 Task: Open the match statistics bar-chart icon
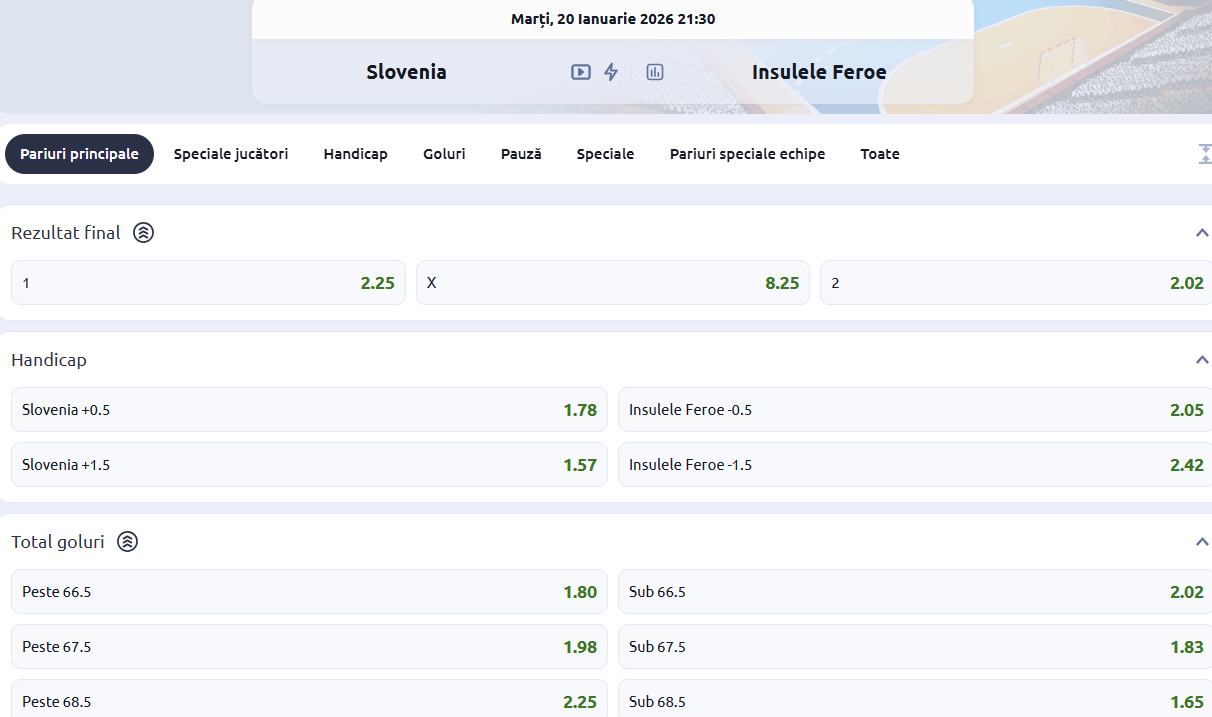coord(654,71)
